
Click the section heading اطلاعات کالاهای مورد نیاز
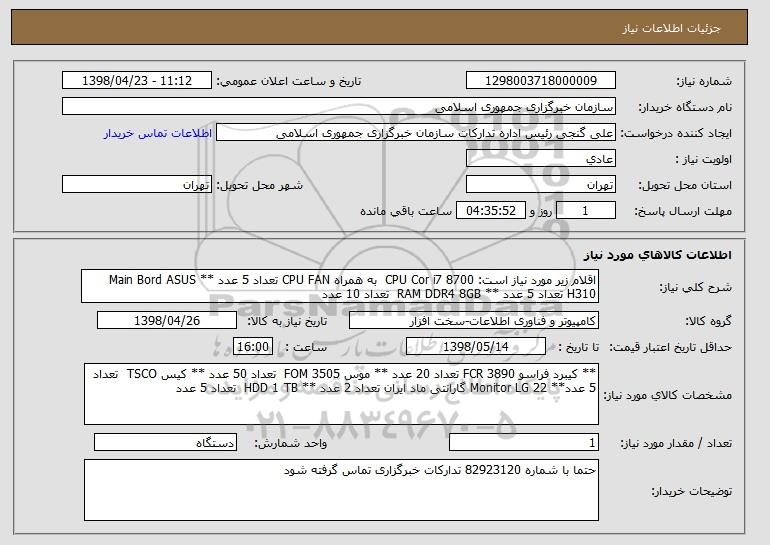click(657, 255)
